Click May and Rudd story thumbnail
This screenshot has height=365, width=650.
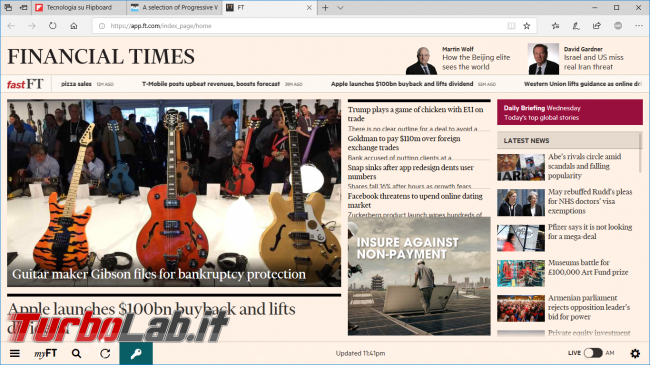pos(521,202)
